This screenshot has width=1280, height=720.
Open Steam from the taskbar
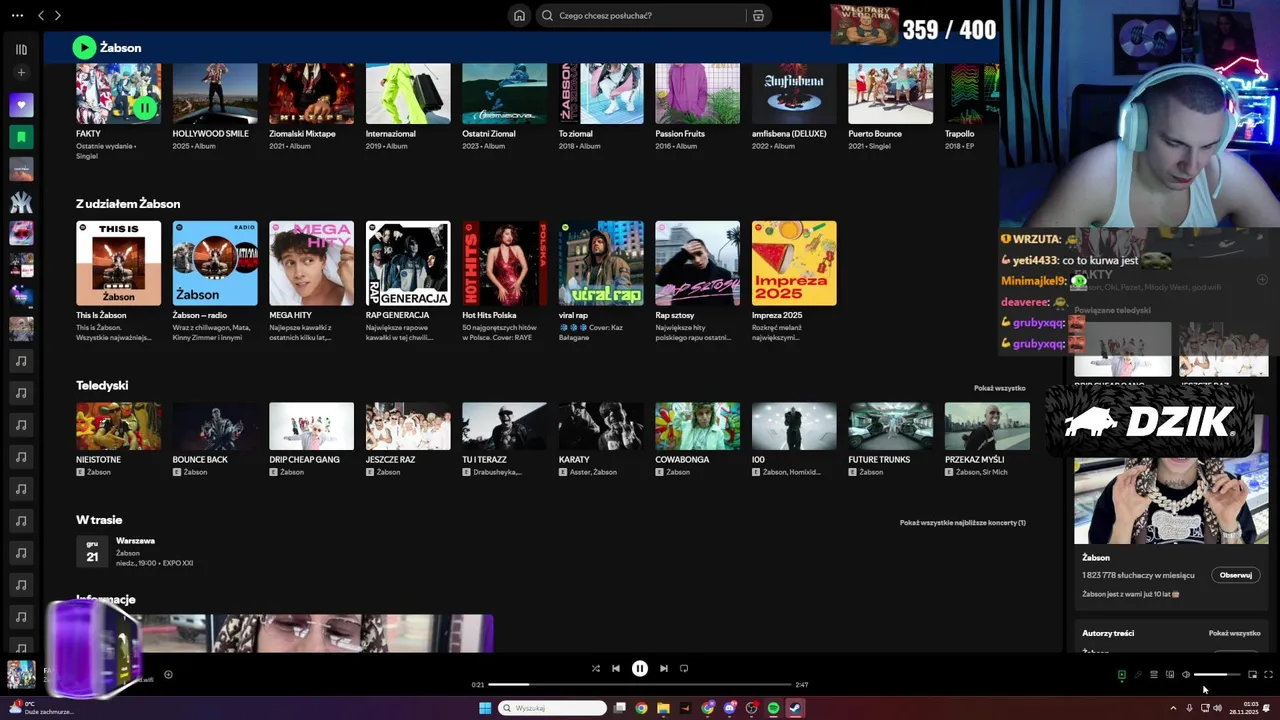[795, 708]
